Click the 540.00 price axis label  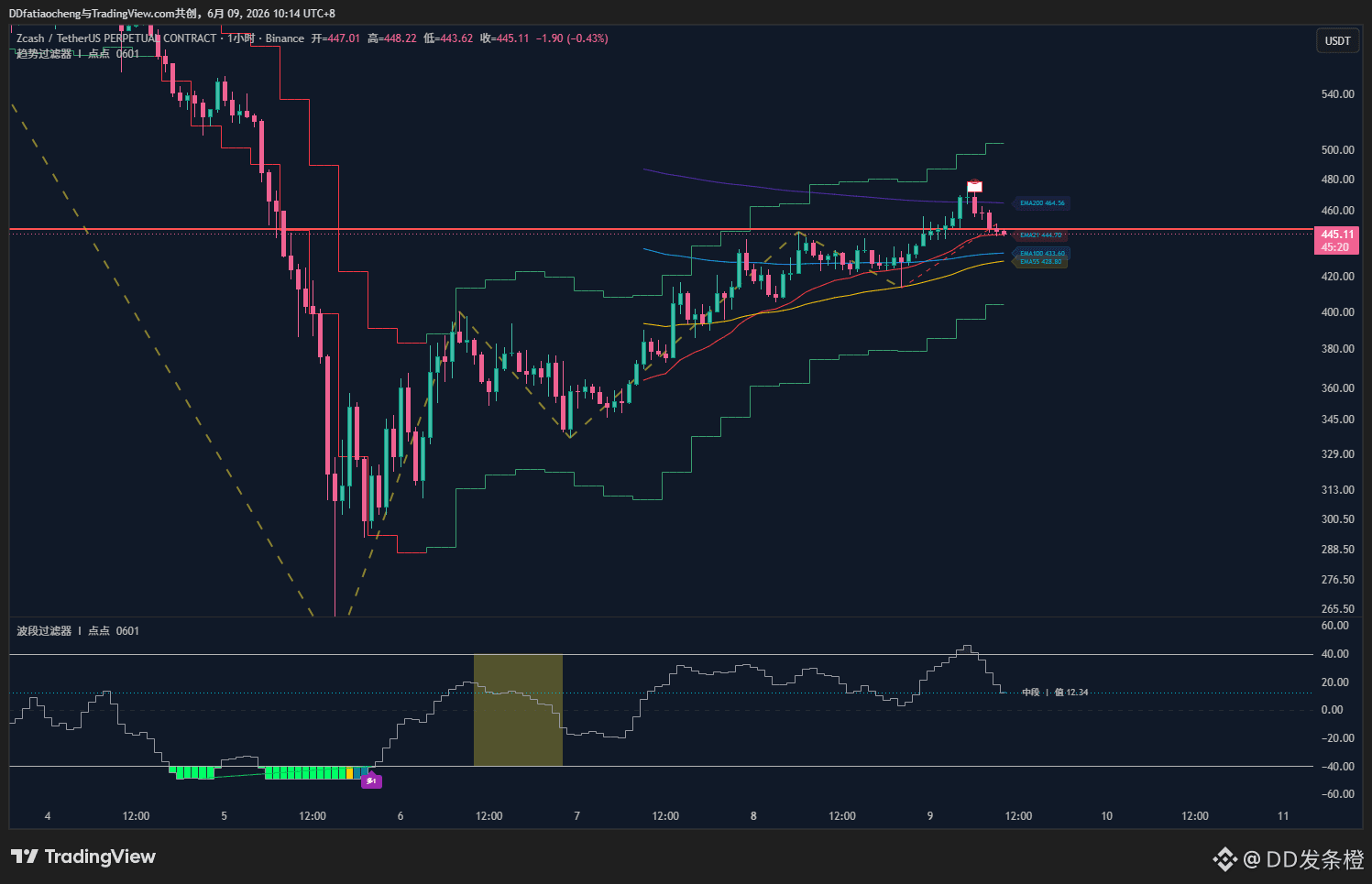pos(1337,94)
